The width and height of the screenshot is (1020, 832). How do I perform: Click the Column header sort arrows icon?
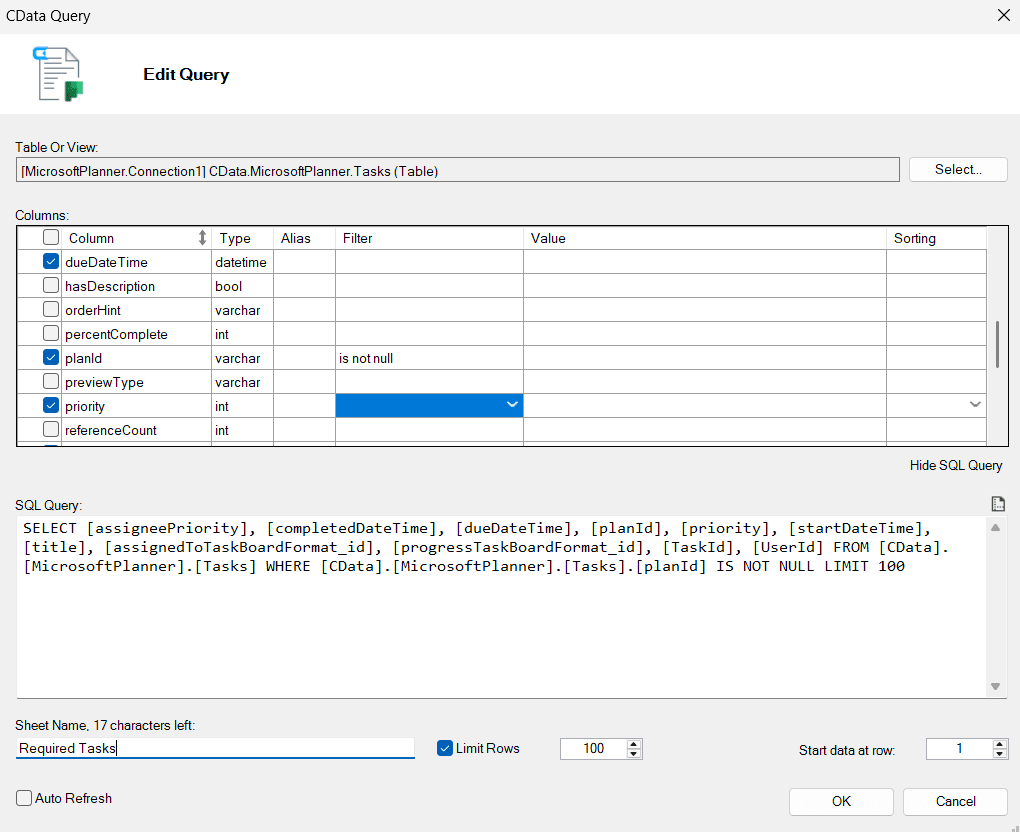click(202, 238)
